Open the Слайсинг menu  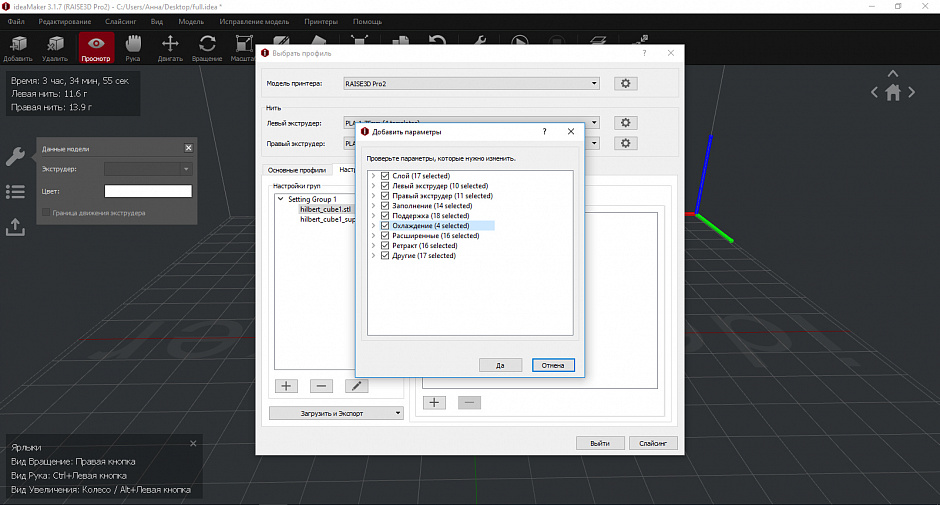click(x=120, y=22)
